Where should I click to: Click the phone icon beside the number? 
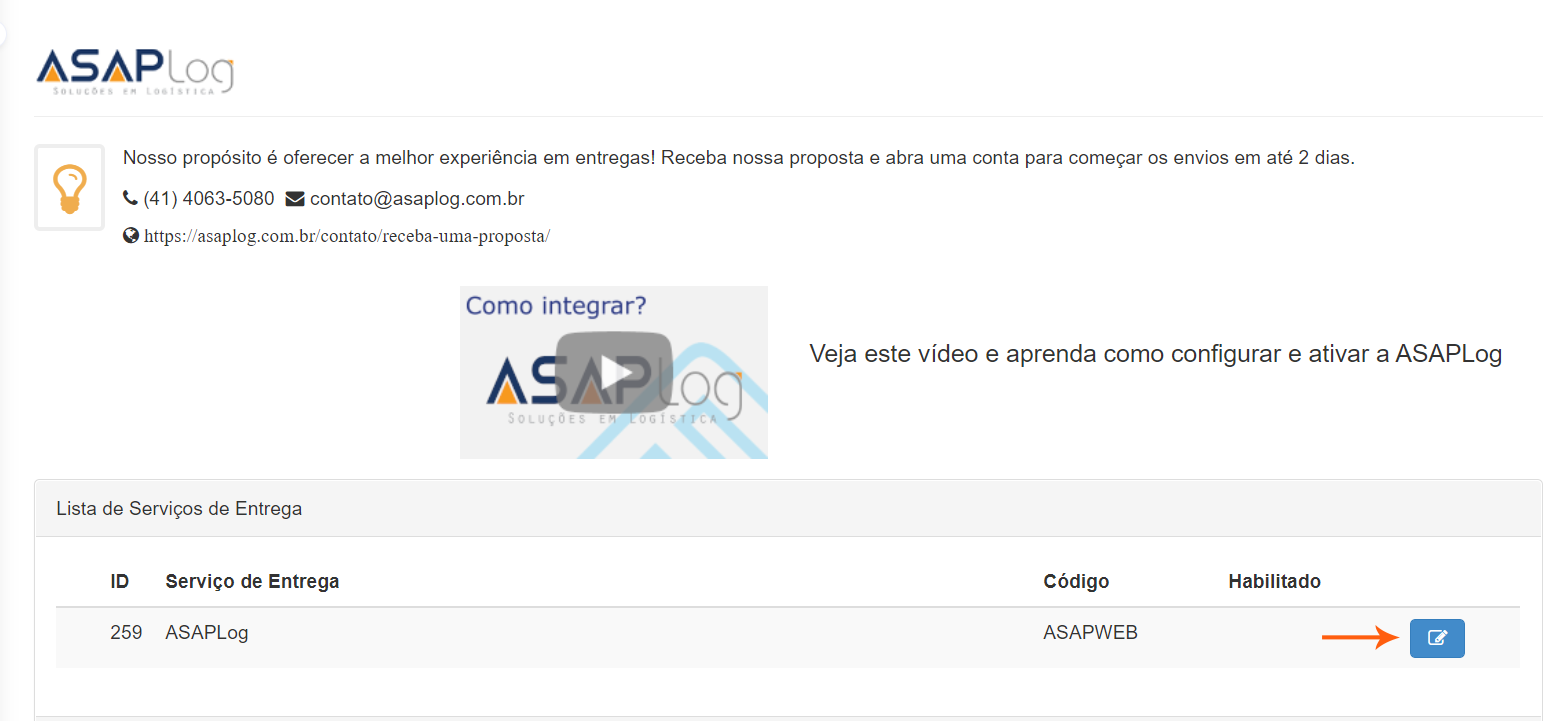click(x=130, y=199)
